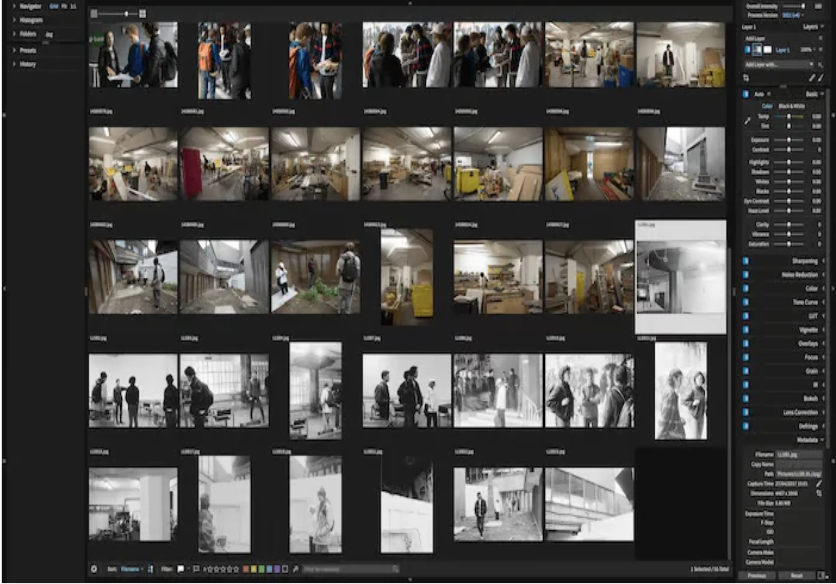The image size is (836, 584).
Task: Select the 1:1 option in Navigator
Action: [x=73, y=6]
